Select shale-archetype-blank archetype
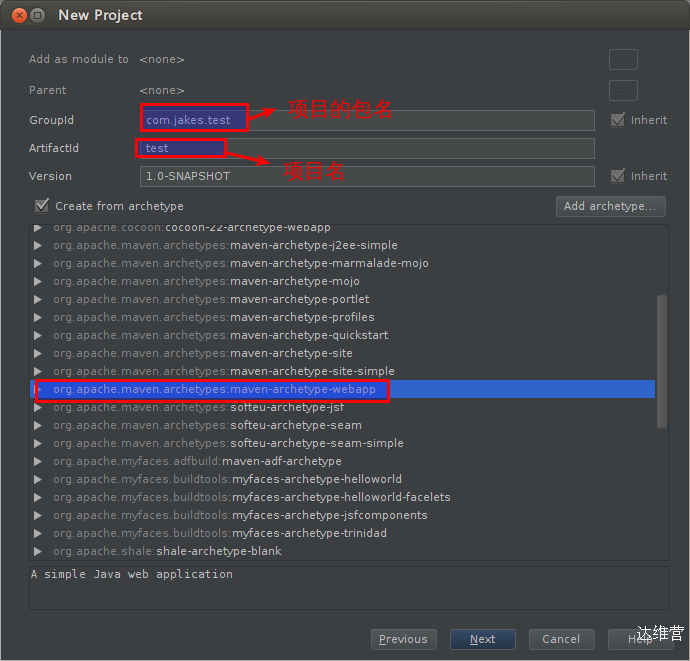 pos(342,551)
